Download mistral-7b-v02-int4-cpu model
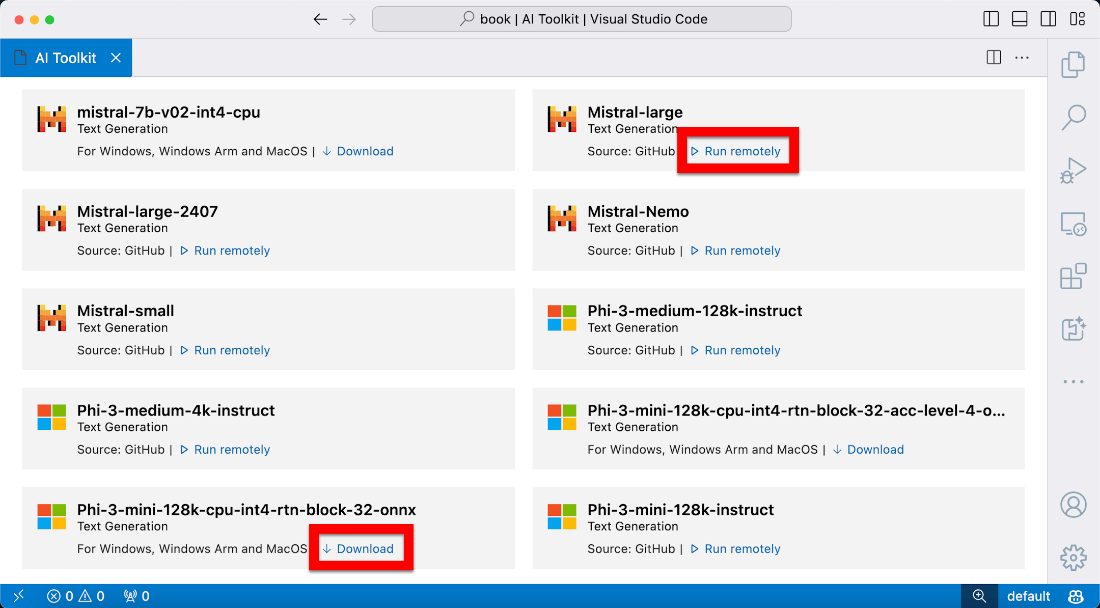The width and height of the screenshot is (1100, 608). (358, 151)
